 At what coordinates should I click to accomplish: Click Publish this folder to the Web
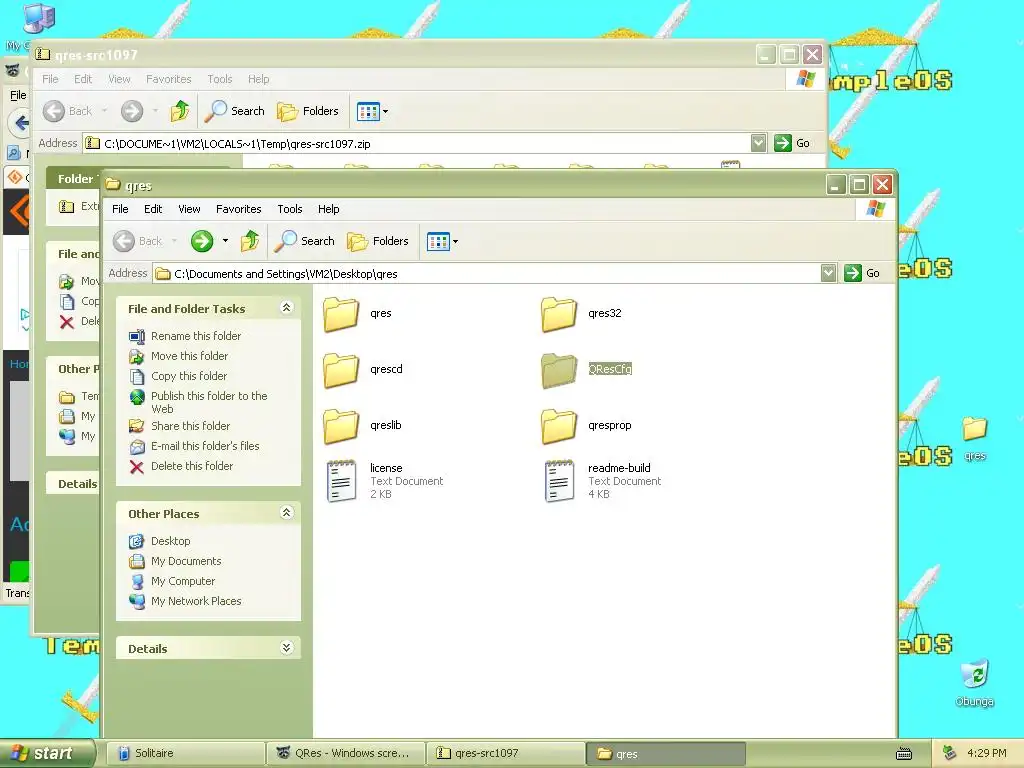[x=209, y=402]
